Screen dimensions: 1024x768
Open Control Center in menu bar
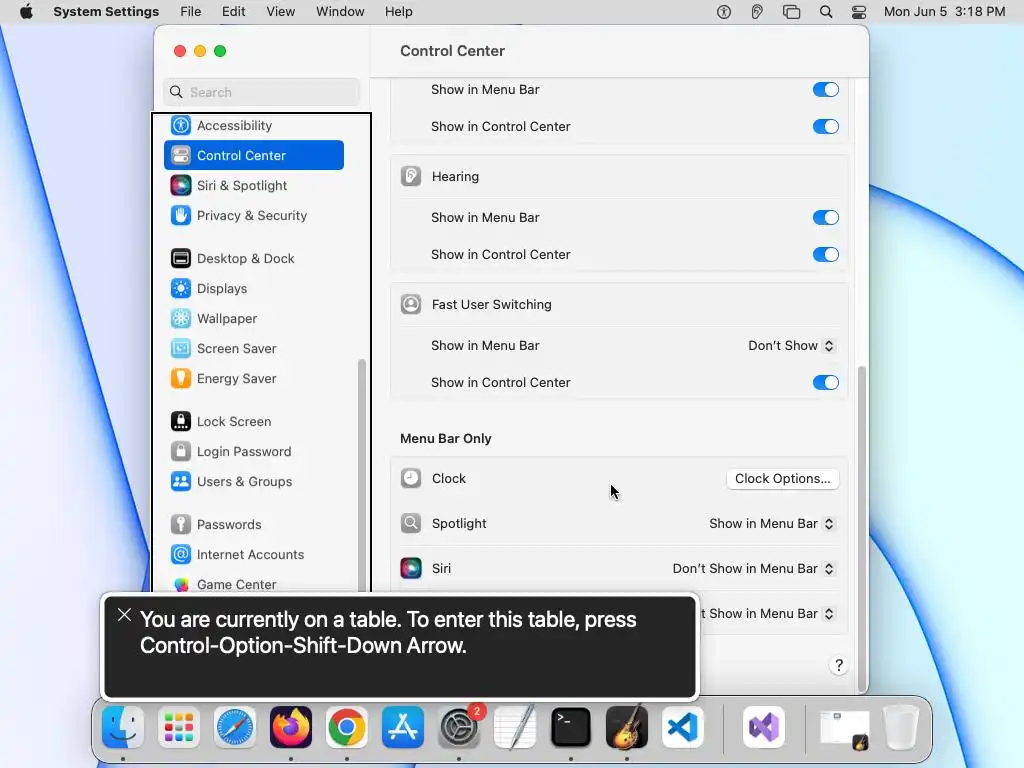(859, 12)
